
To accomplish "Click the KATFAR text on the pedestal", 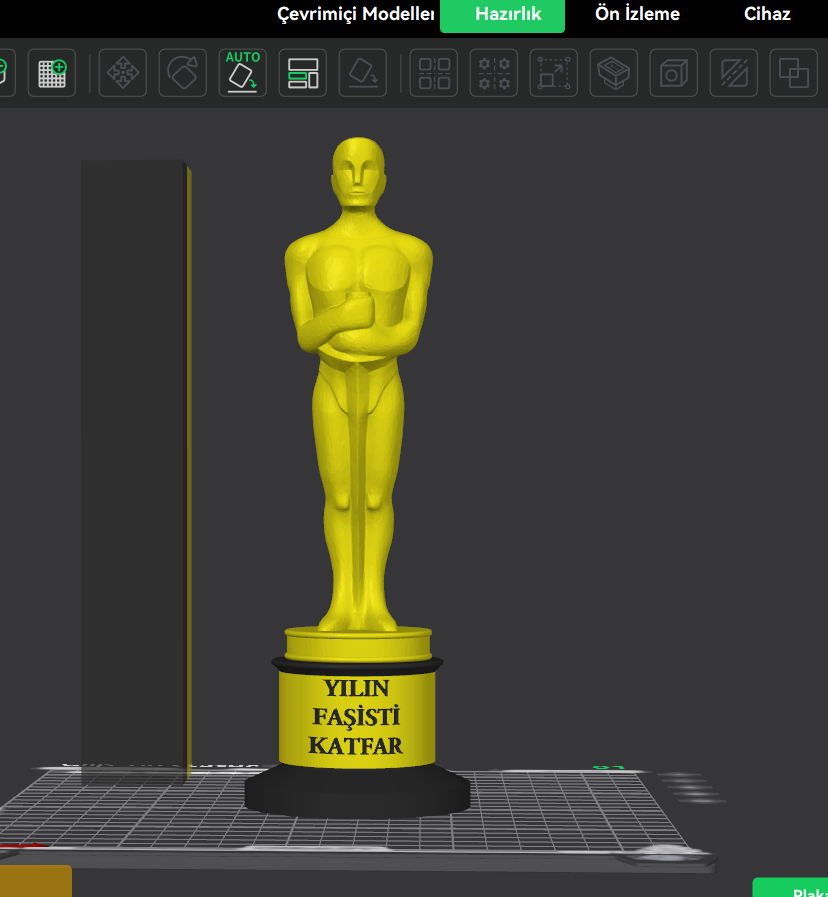I will pyautogui.click(x=356, y=746).
